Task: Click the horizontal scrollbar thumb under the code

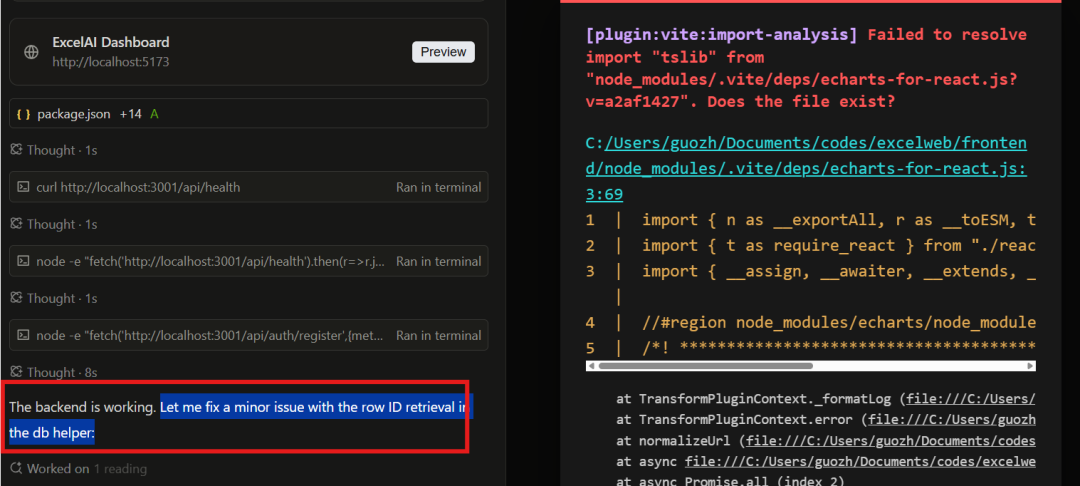Action: click(705, 366)
